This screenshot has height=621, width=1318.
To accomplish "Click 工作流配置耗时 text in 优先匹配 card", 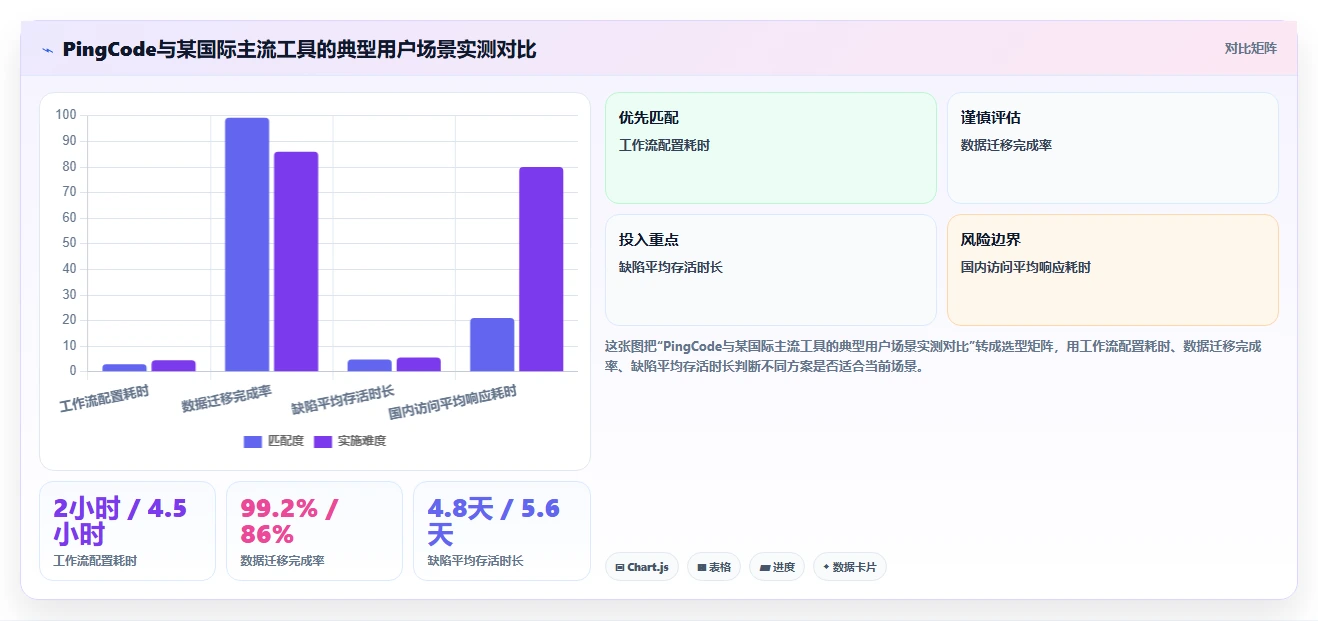I will [664, 145].
